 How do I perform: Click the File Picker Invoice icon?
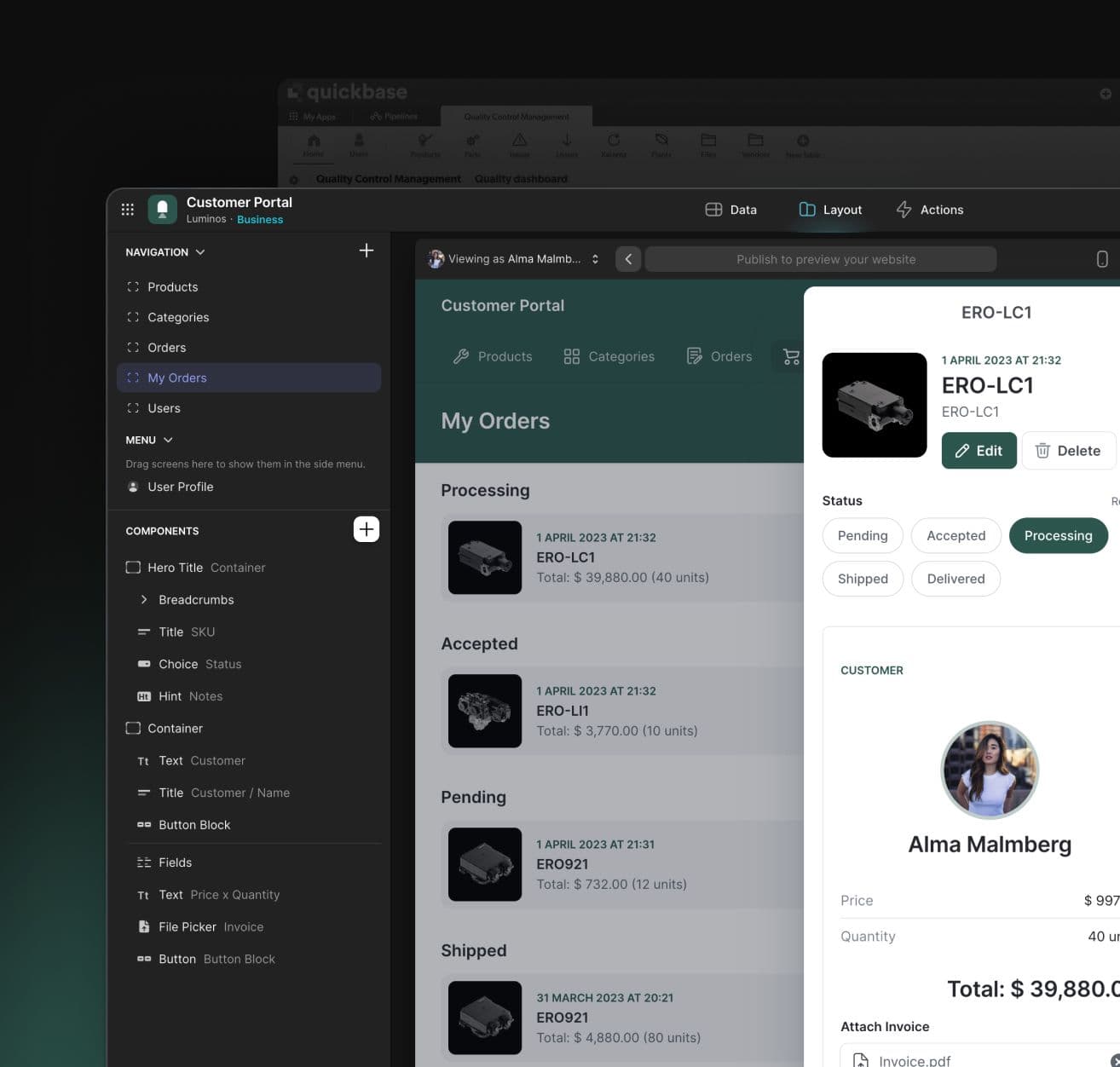pyautogui.click(x=144, y=927)
